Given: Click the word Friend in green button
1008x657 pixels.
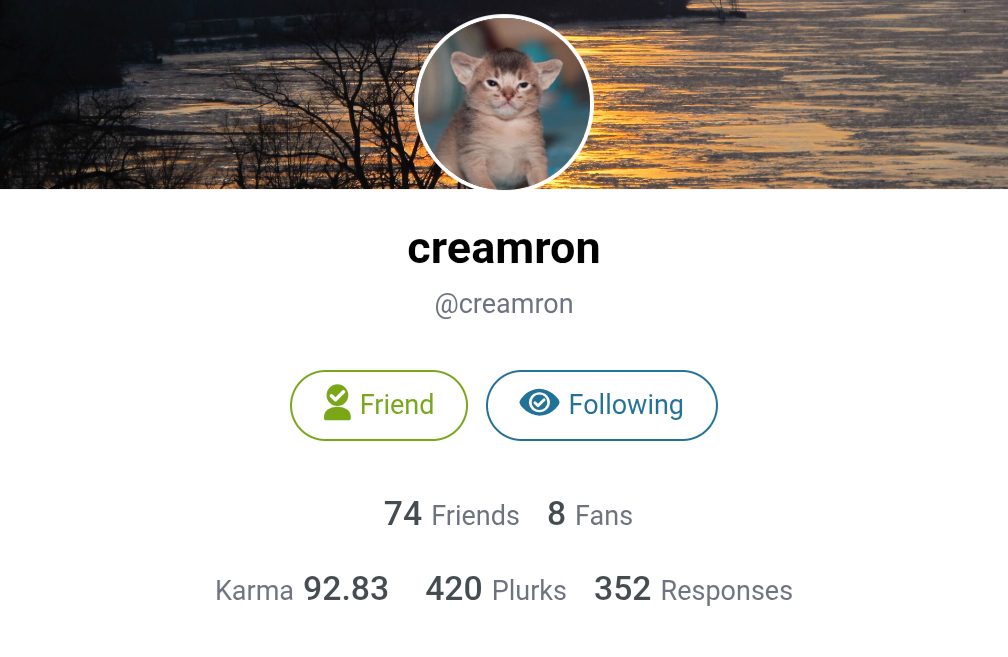Looking at the screenshot, I should (397, 404).
